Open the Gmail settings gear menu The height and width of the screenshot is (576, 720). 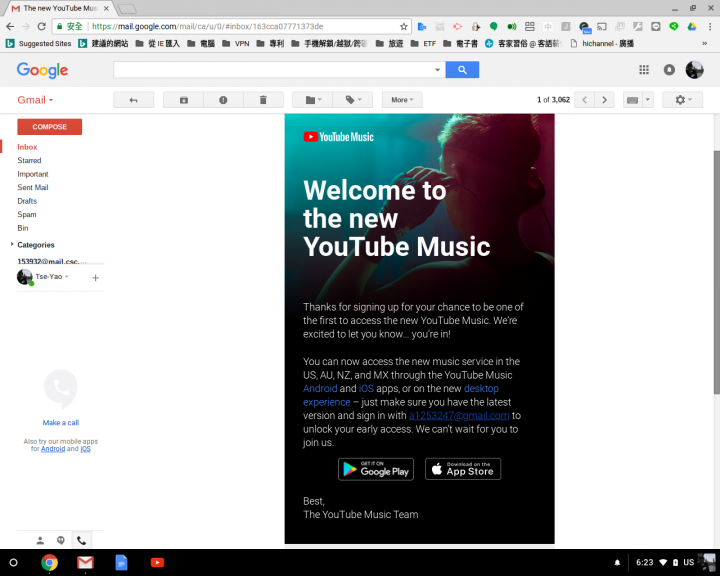[682, 100]
